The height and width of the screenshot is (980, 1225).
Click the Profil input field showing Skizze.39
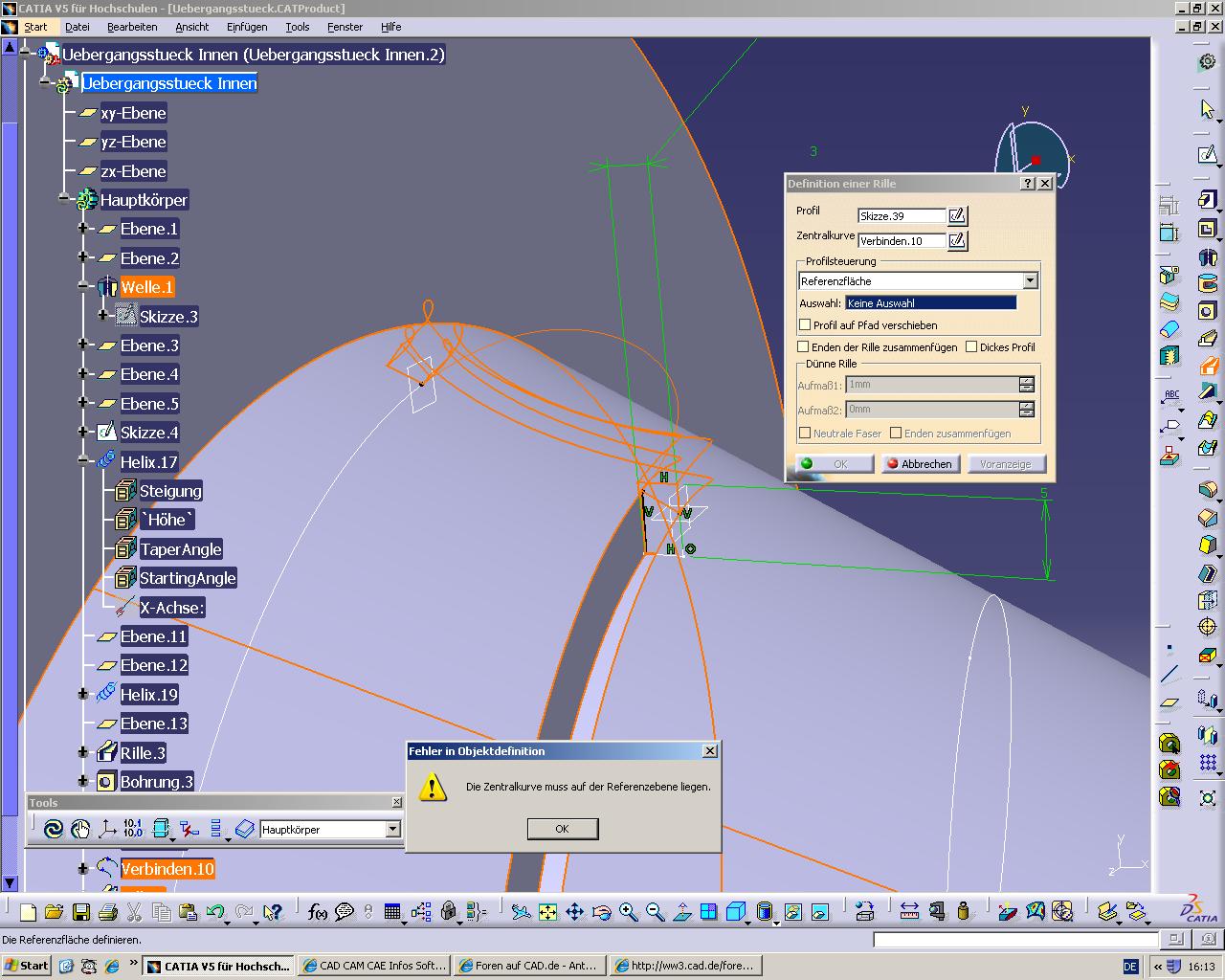902,216
